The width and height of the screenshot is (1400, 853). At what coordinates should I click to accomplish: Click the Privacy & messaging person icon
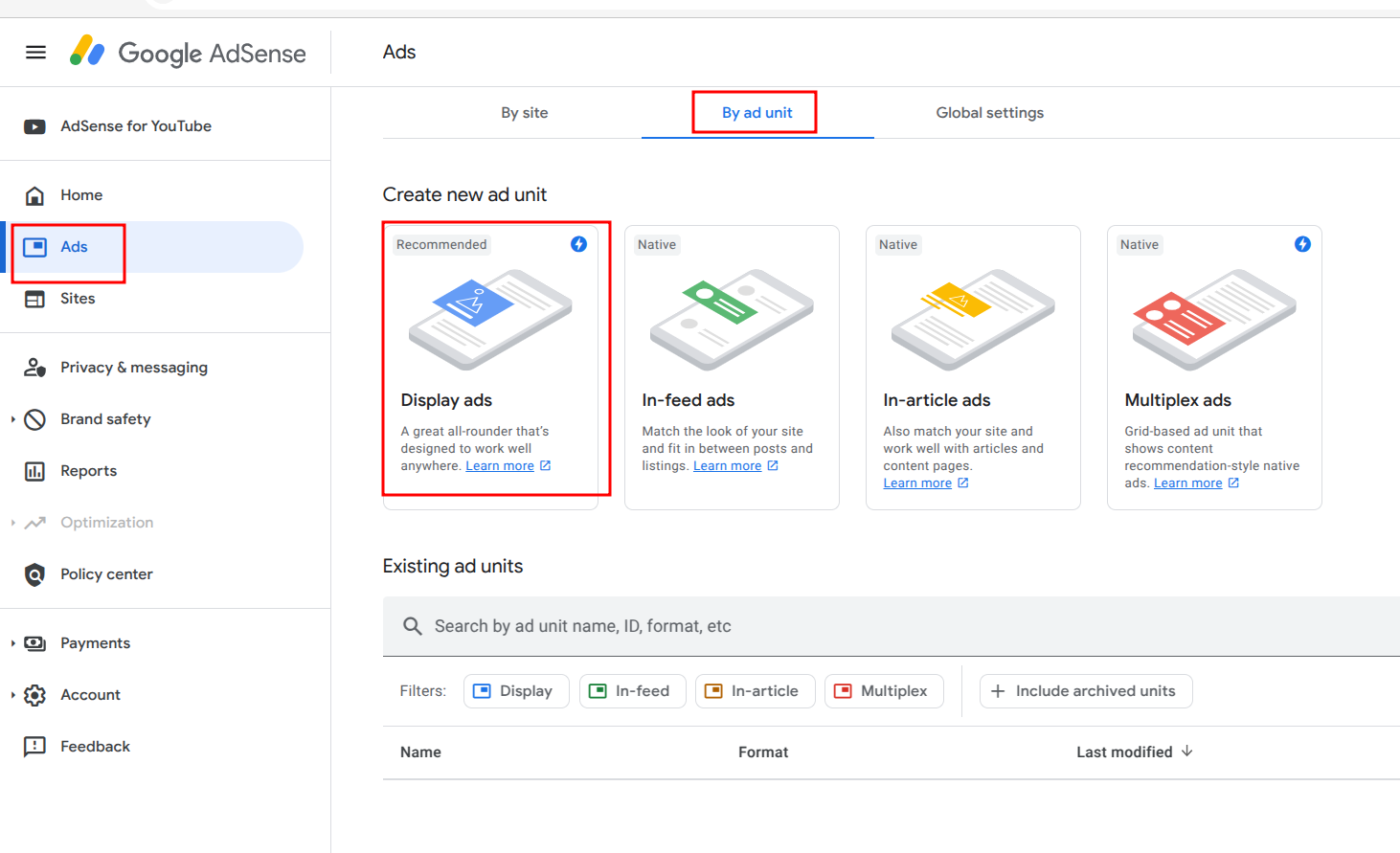(34, 368)
